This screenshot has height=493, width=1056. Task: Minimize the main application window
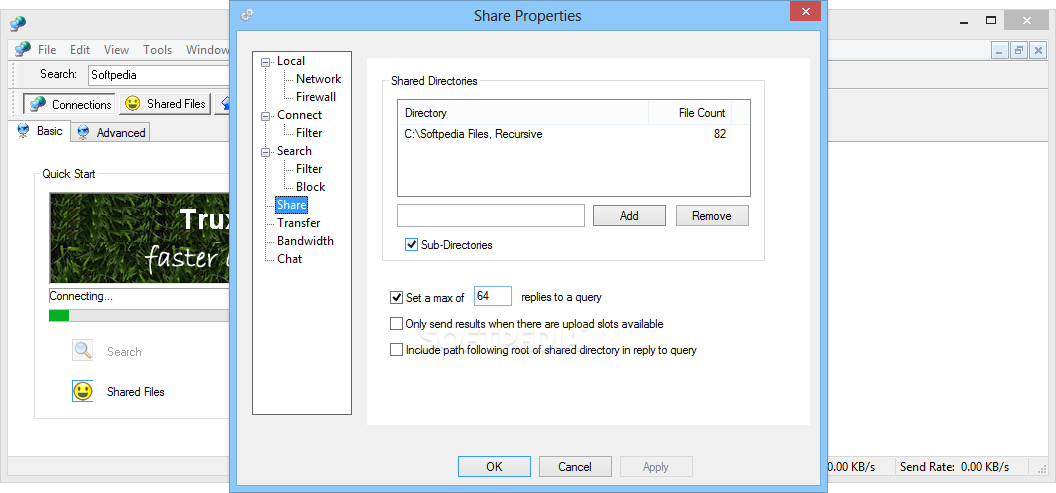tap(962, 21)
